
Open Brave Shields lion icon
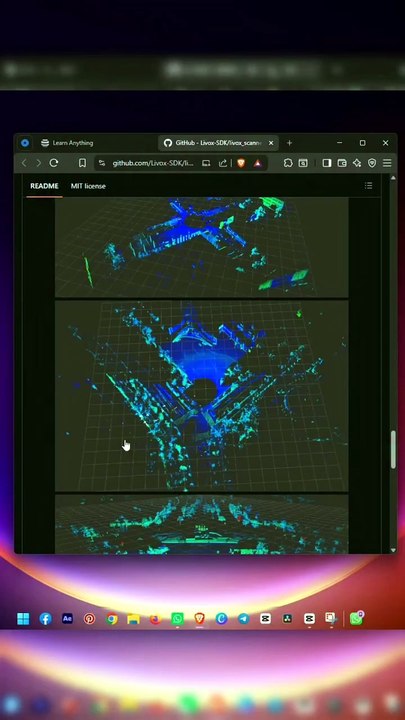[241, 163]
